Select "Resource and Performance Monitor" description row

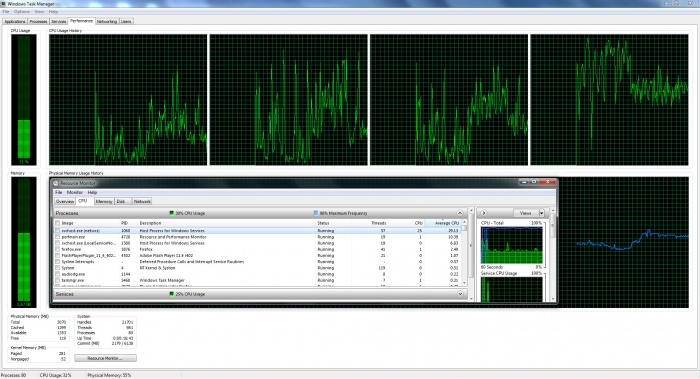coord(173,237)
